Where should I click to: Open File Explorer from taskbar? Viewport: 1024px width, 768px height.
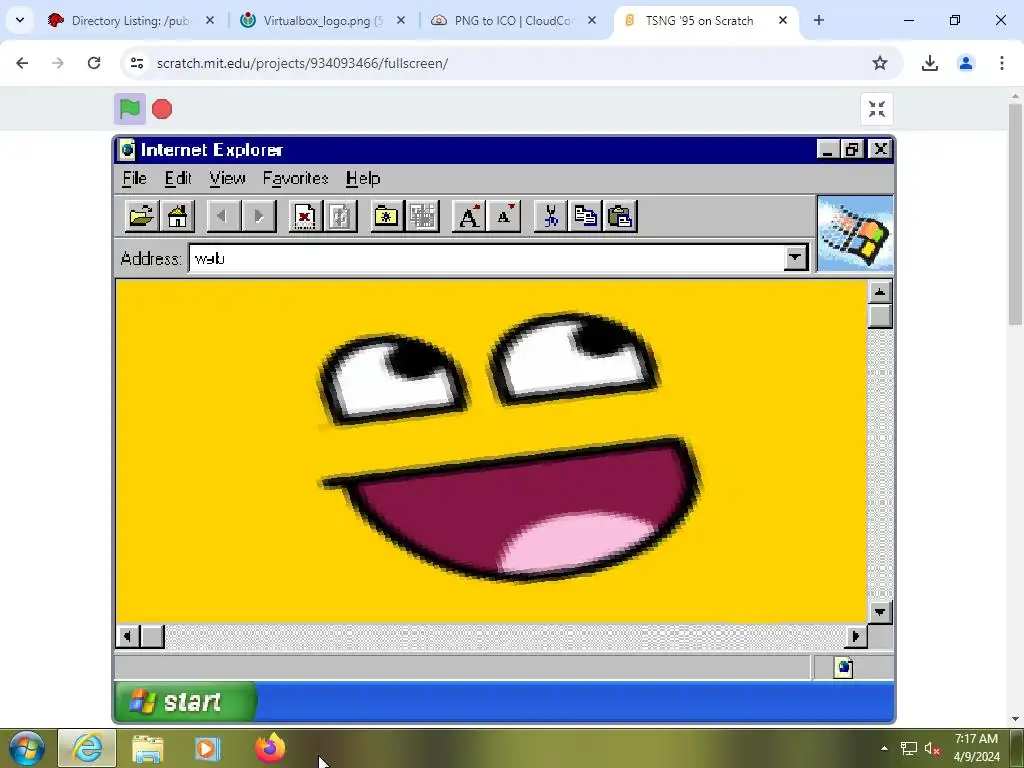(148, 748)
